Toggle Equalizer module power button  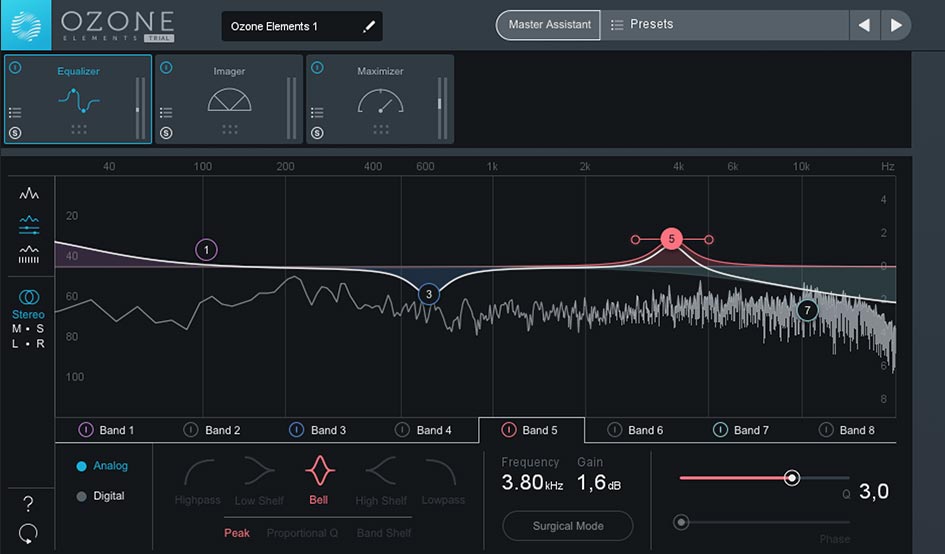click(x=15, y=68)
